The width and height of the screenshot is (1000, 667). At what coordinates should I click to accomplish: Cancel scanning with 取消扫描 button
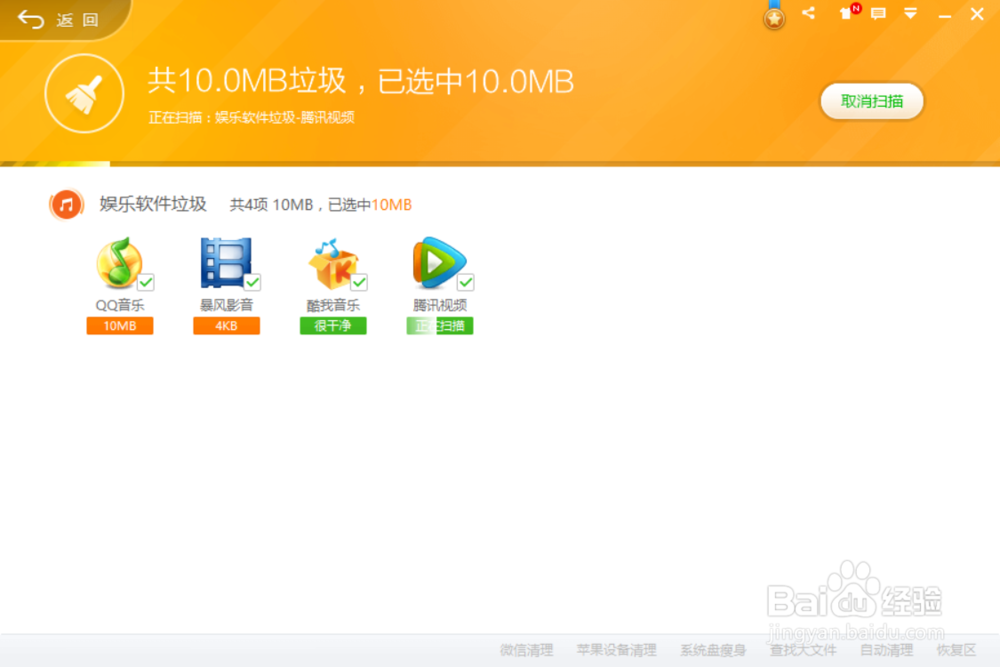[x=872, y=101]
